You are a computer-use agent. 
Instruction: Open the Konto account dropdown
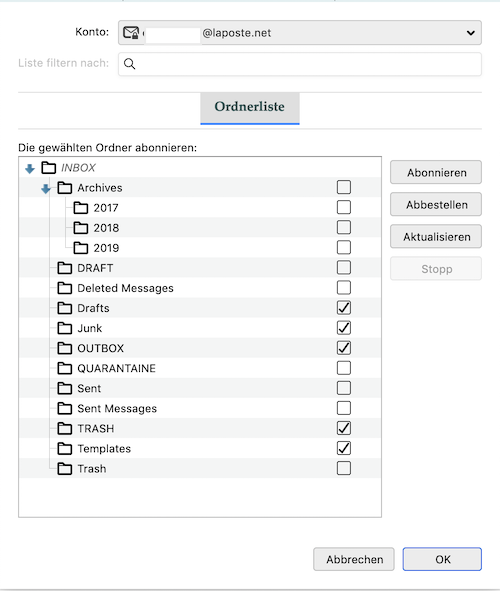pos(300,33)
